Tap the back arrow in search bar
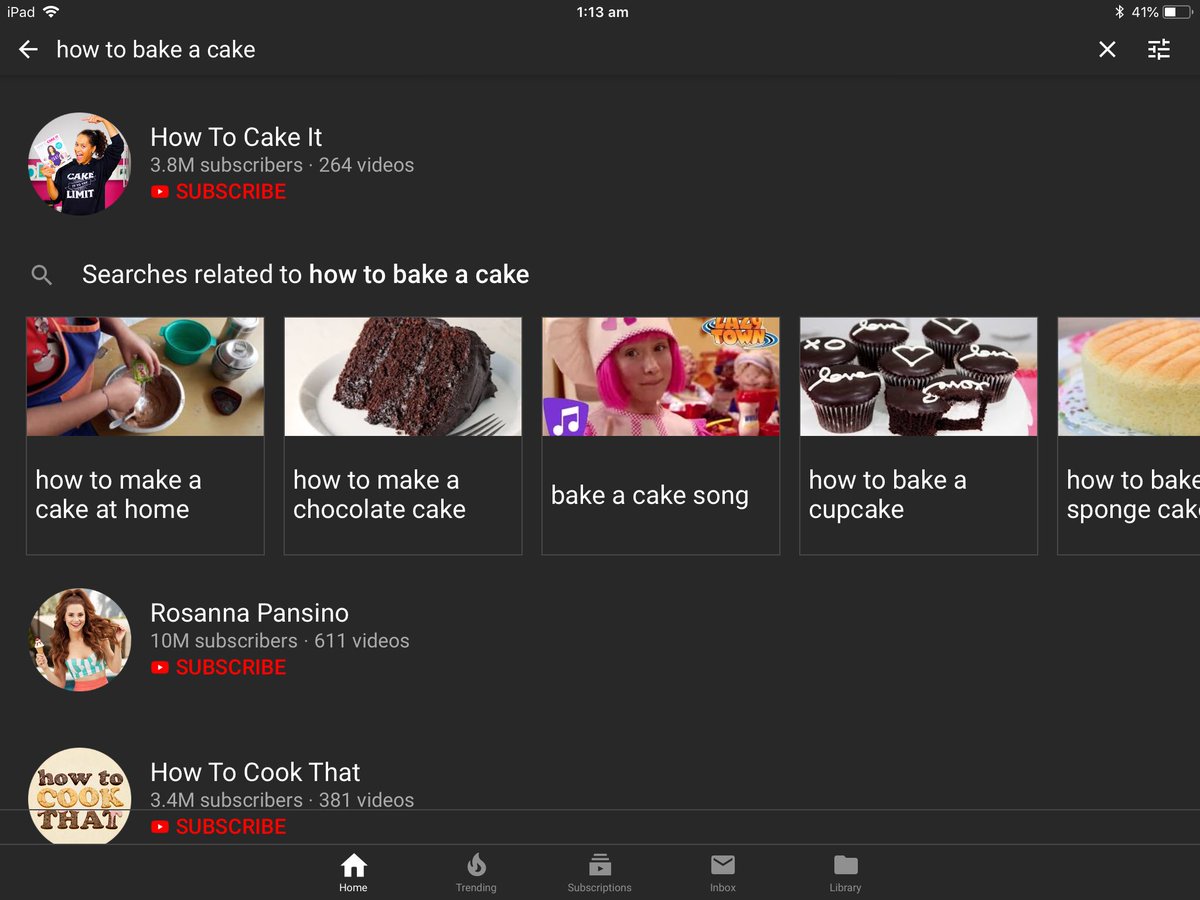1200x900 pixels. [28, 49]
